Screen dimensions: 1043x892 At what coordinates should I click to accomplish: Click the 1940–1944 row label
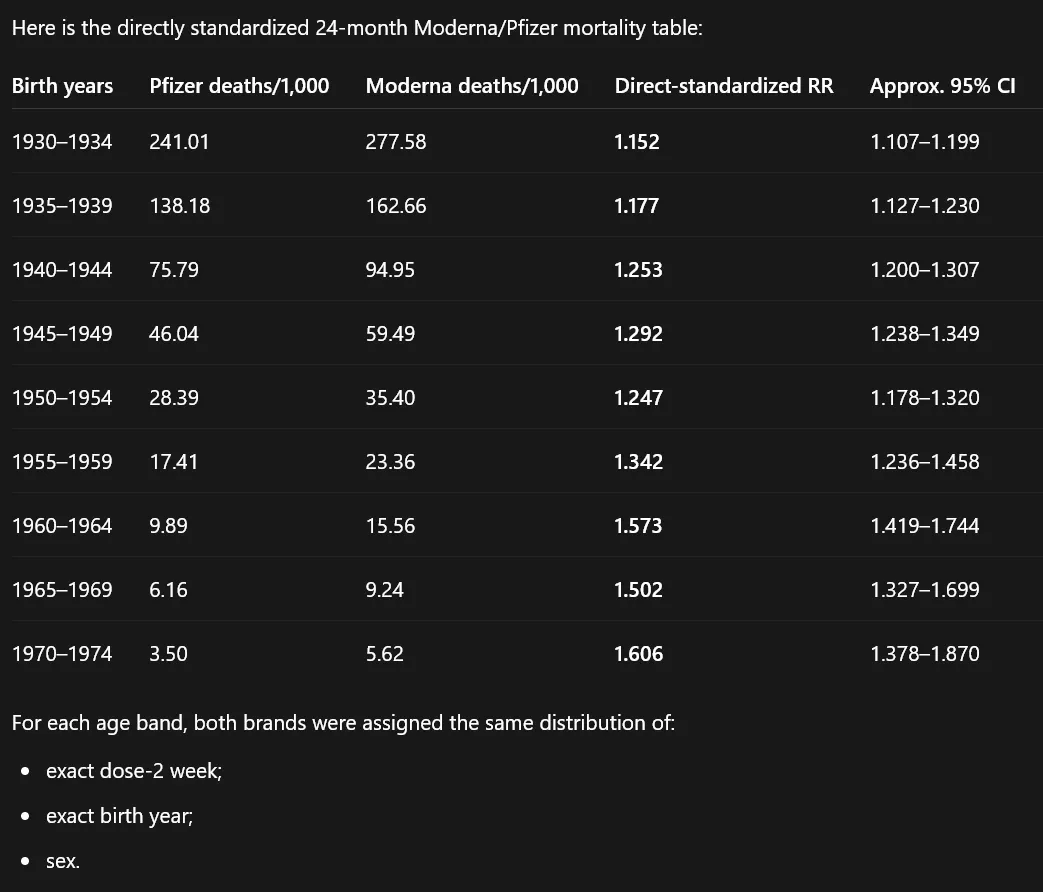pos(63,269)
